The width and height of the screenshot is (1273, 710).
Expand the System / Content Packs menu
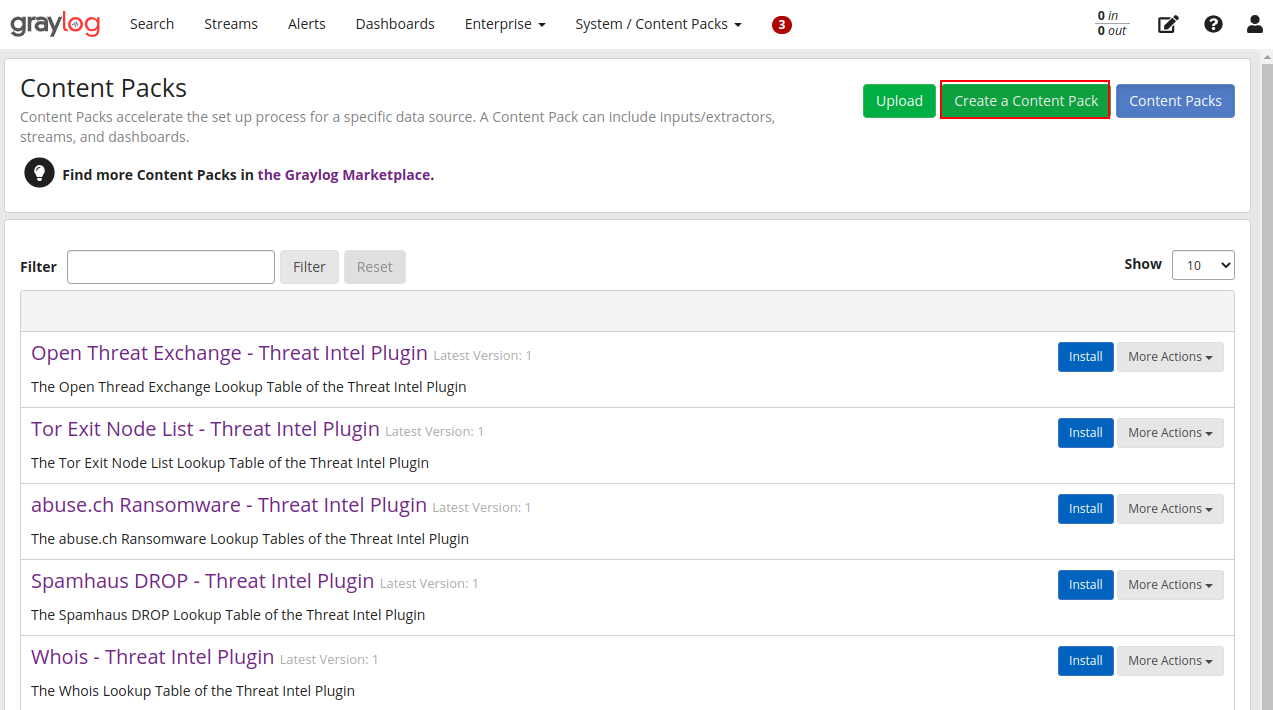click(x=658, y=24)
